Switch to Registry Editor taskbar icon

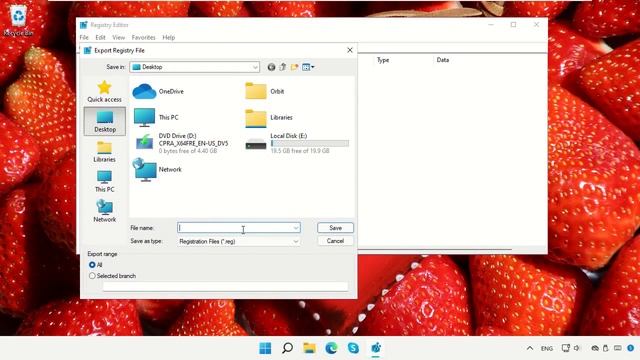pyautogui.click(x=376, y=348)
